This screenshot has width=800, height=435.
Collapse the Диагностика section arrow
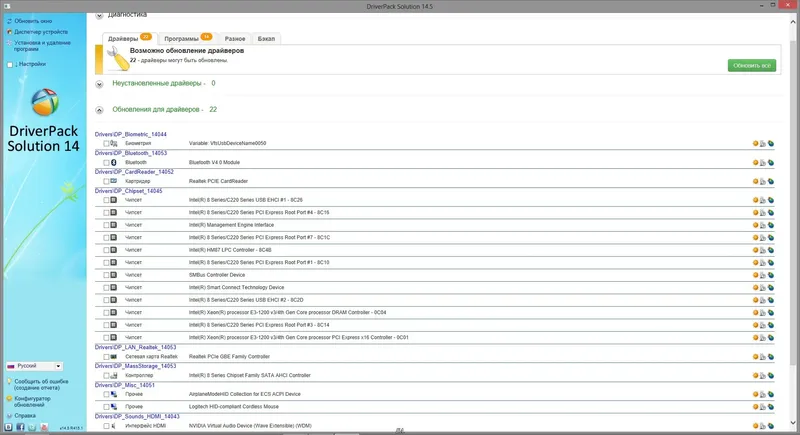pos(99,16)
